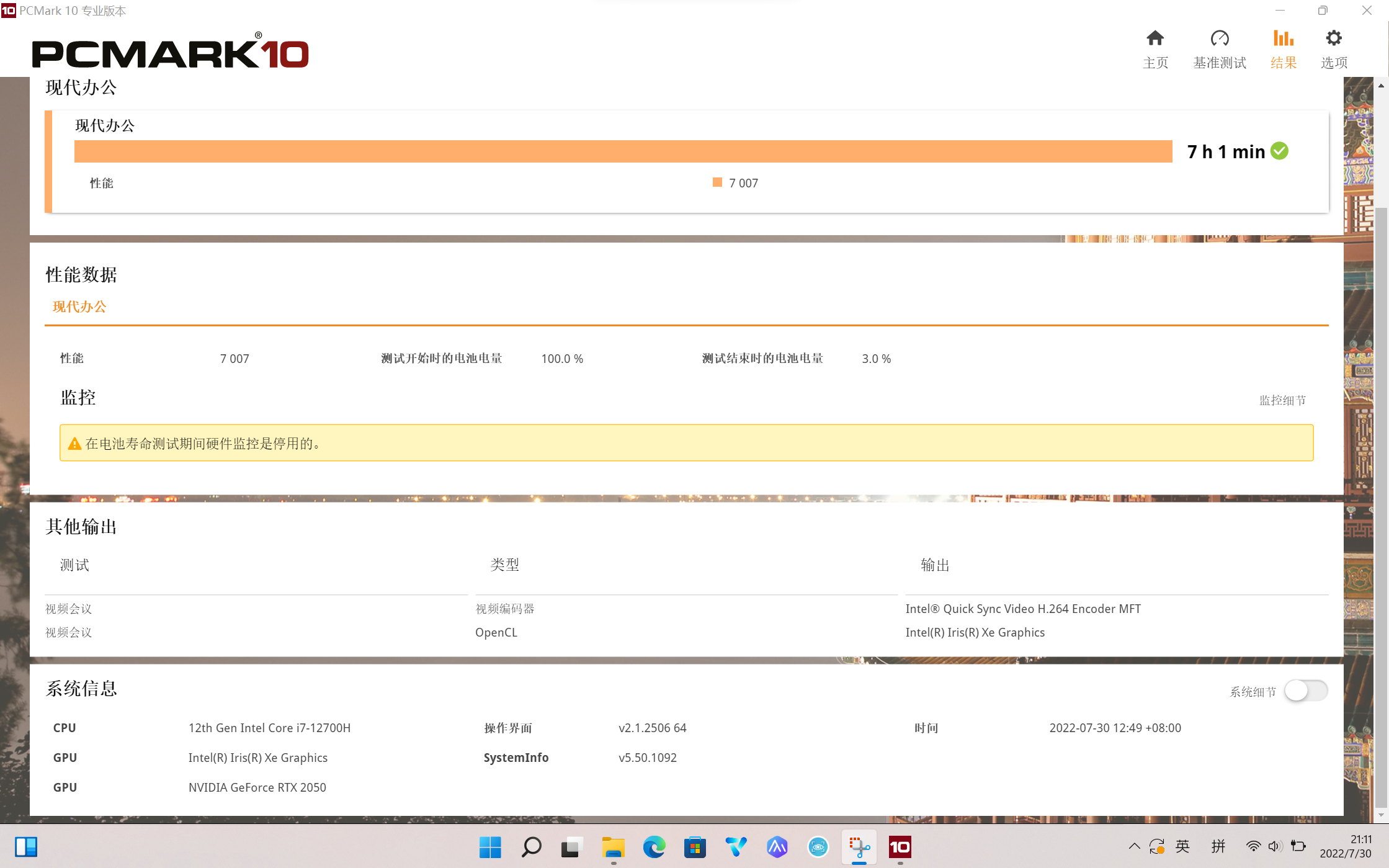
Task: Click the hardware monitoring disabled warning banner
Action: 686,443
